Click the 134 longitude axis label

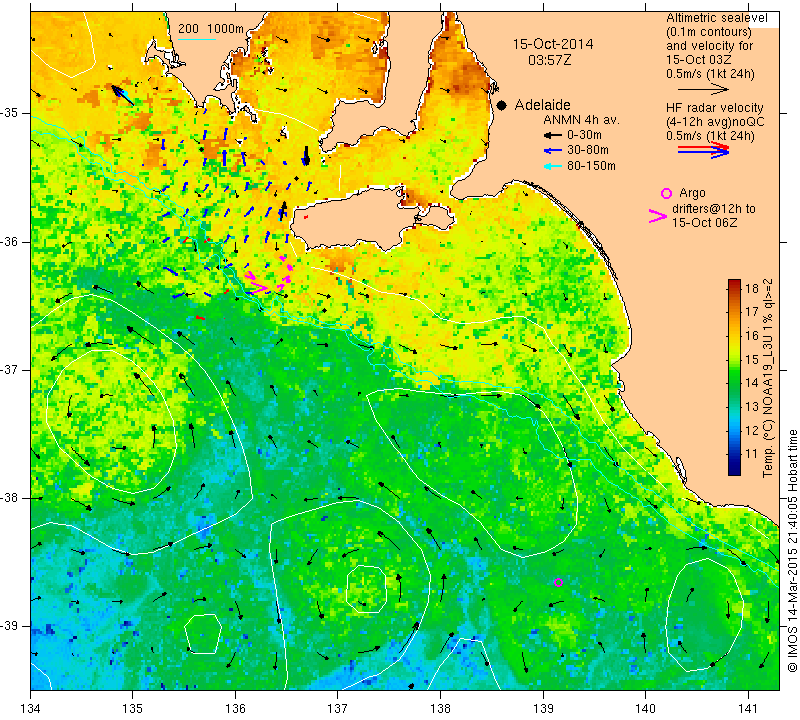coord(31,709)
